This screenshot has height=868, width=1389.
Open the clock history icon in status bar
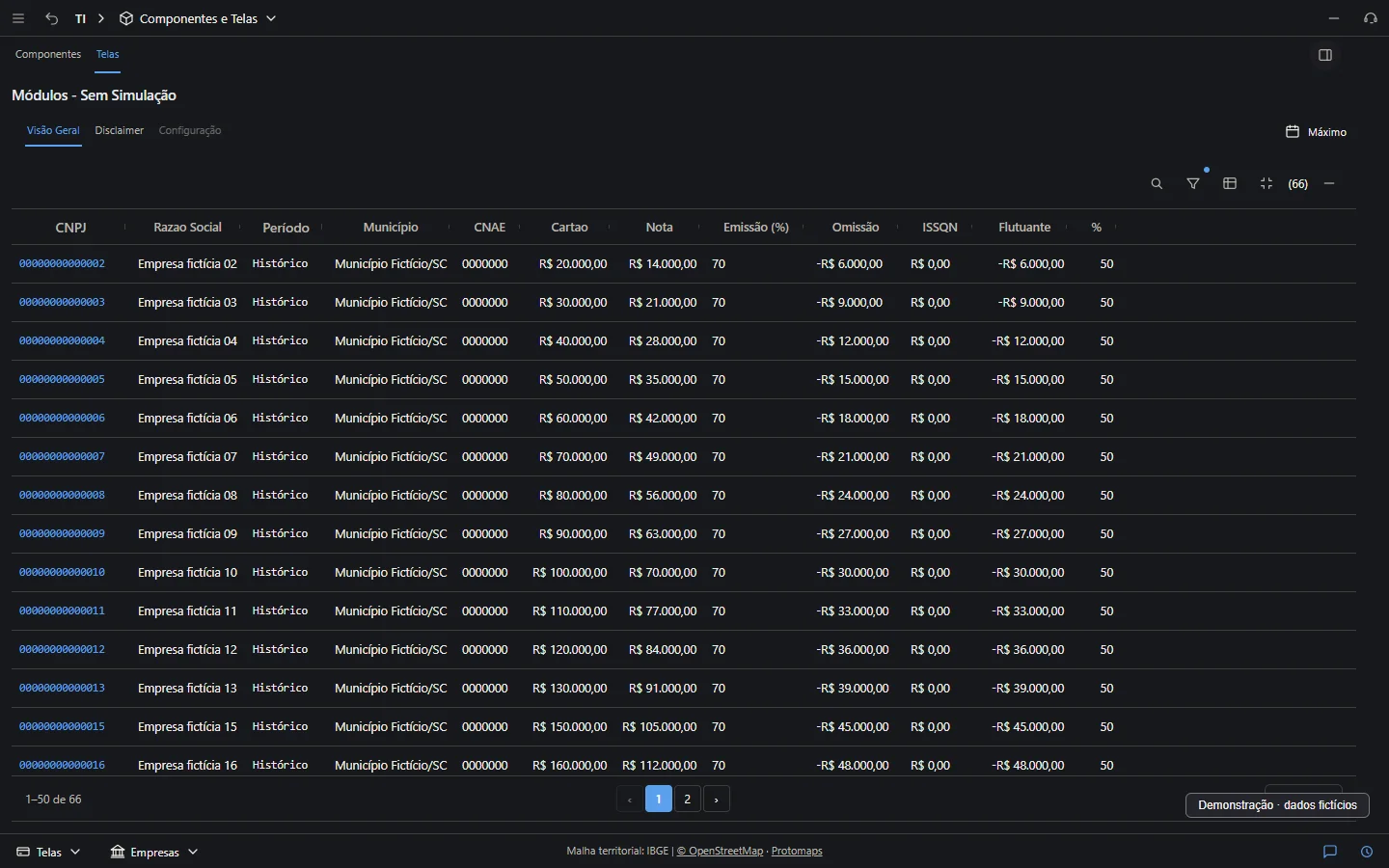tap(1367, 852)
